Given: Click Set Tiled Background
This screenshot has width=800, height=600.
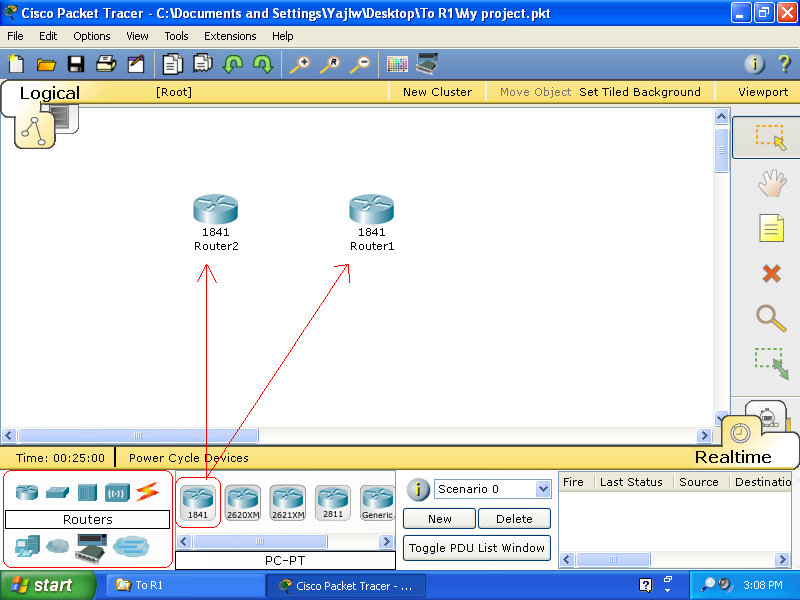Looking at the screenshot, I should [640, 92].
